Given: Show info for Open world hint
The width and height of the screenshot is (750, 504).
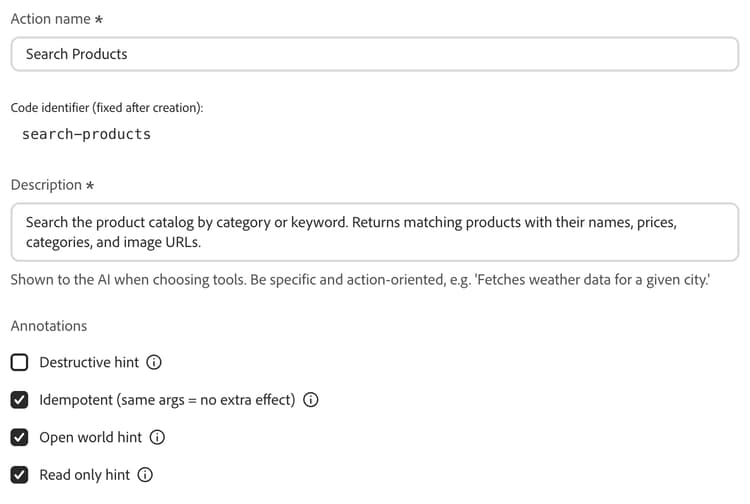Looking at the screenshot, I should click(x=157, y=437).
